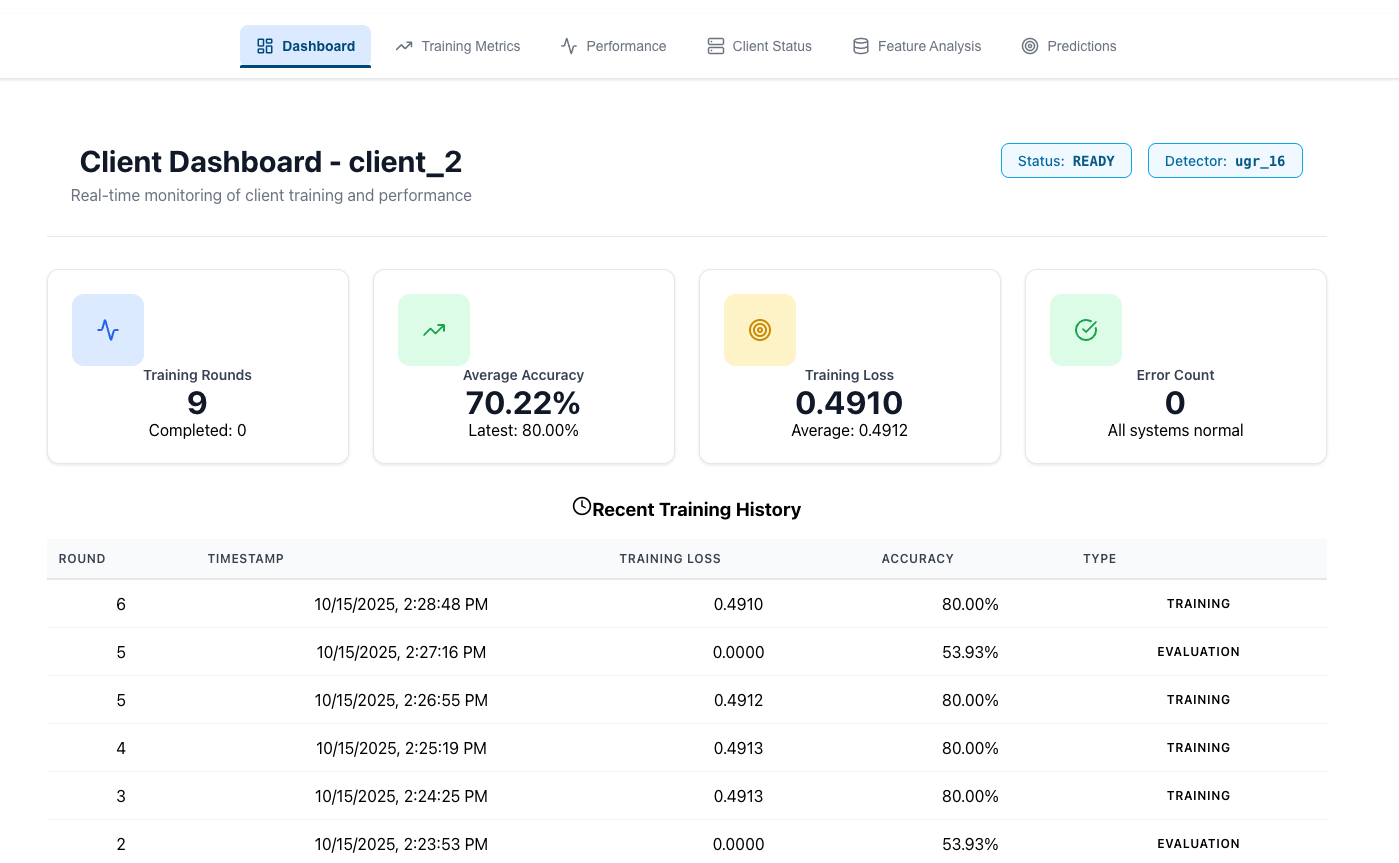Viewport: 1399px width, 863px height.
Task: Click the blue waveform icon on Training Rounds card
Action: point(107,329)
